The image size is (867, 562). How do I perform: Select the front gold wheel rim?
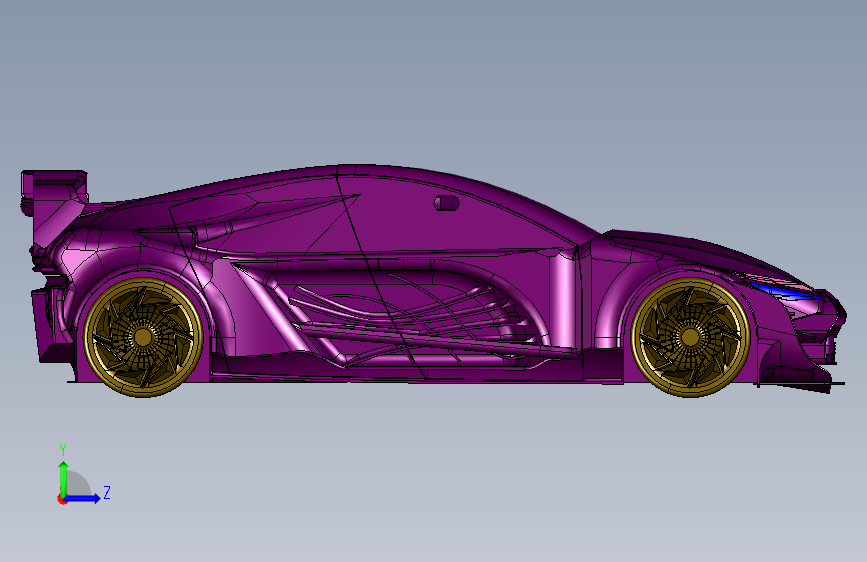[690, 337]
